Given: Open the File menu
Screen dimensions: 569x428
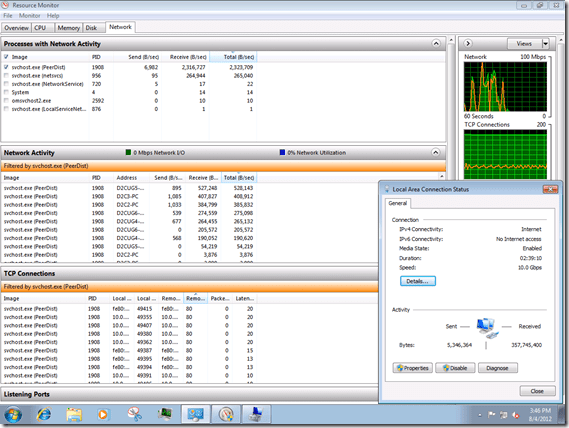Looking at the screenshot, I should tap(8, 16).
